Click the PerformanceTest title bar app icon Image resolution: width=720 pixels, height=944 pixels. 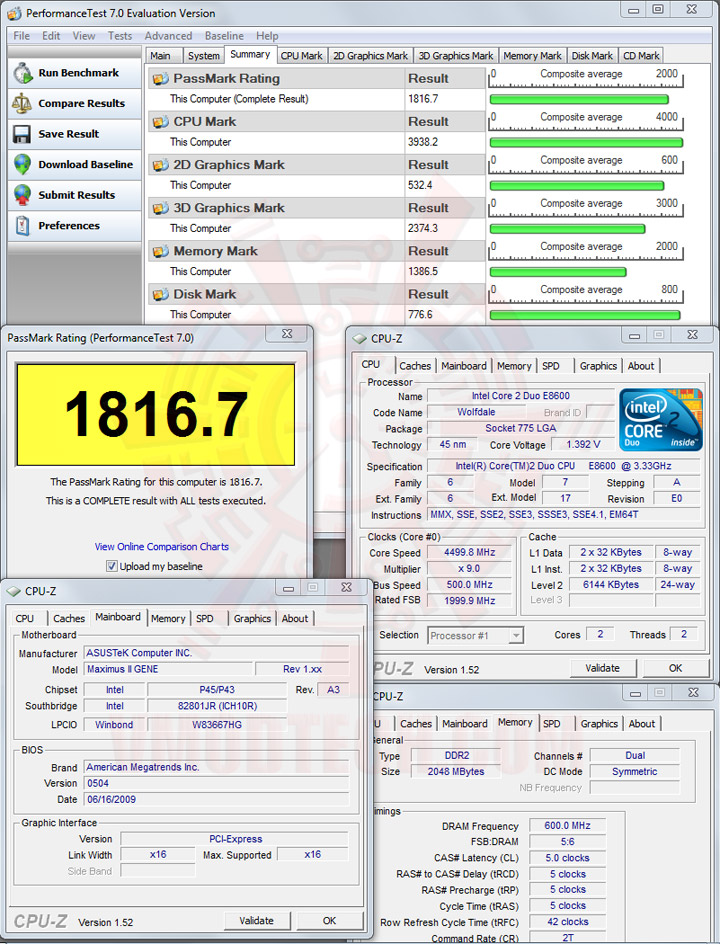pyautogui.click(x=14, y=13)
